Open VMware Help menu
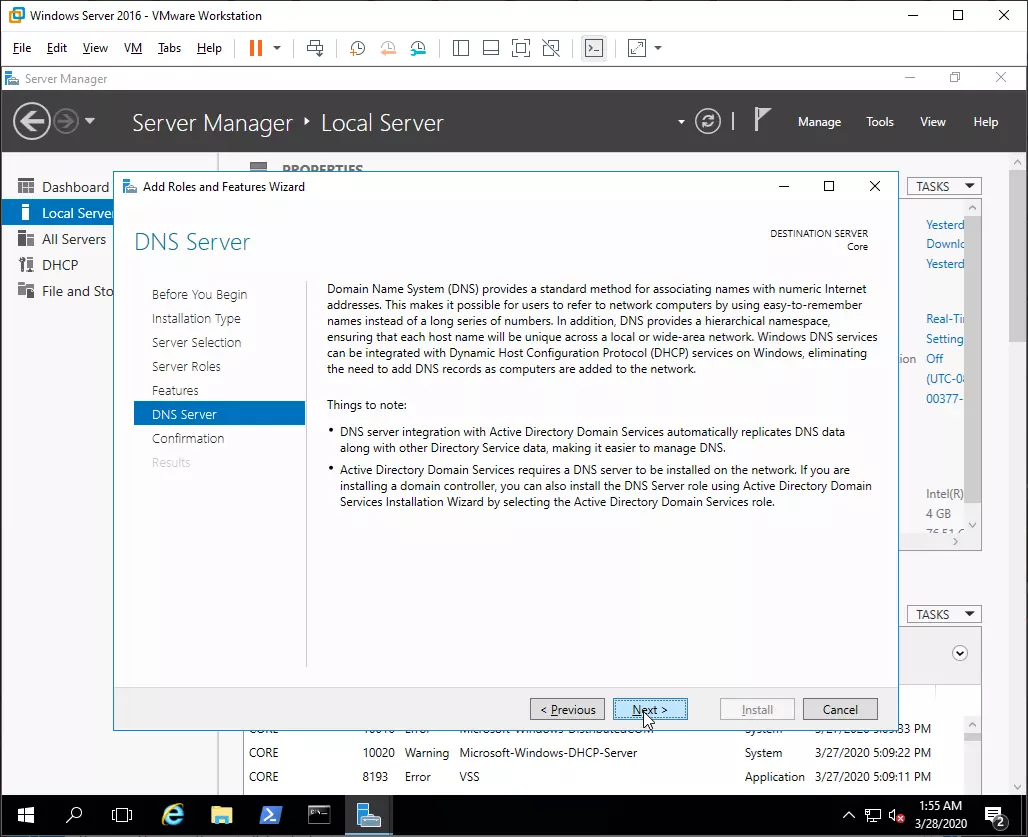This screenshot has height=837, width=1028. [209, 48]
